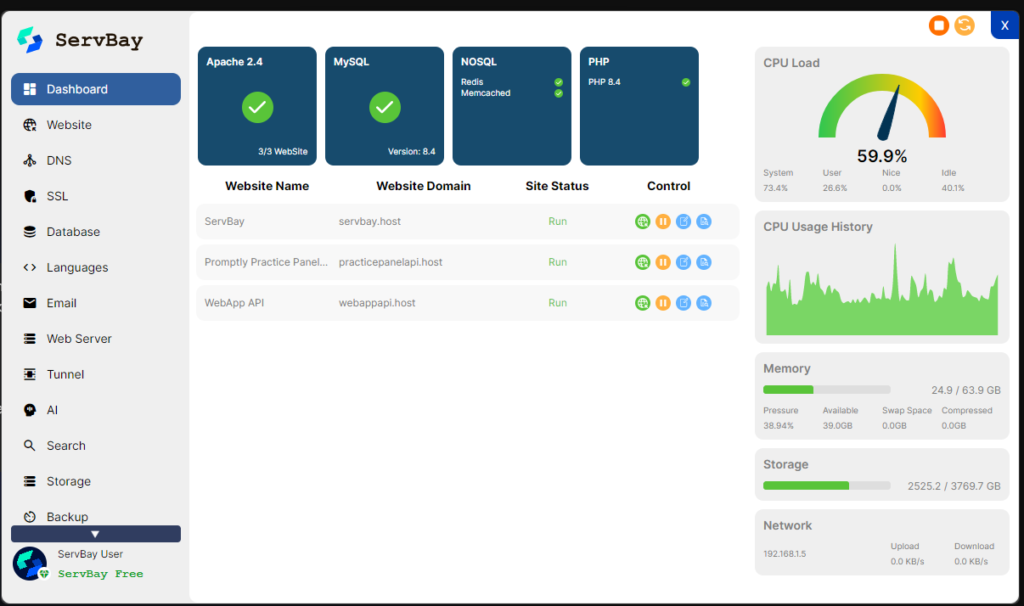The image size is (1024, 606).
Task: Open practicepanelapi.host via its globe icon
Action: [643, 262]
